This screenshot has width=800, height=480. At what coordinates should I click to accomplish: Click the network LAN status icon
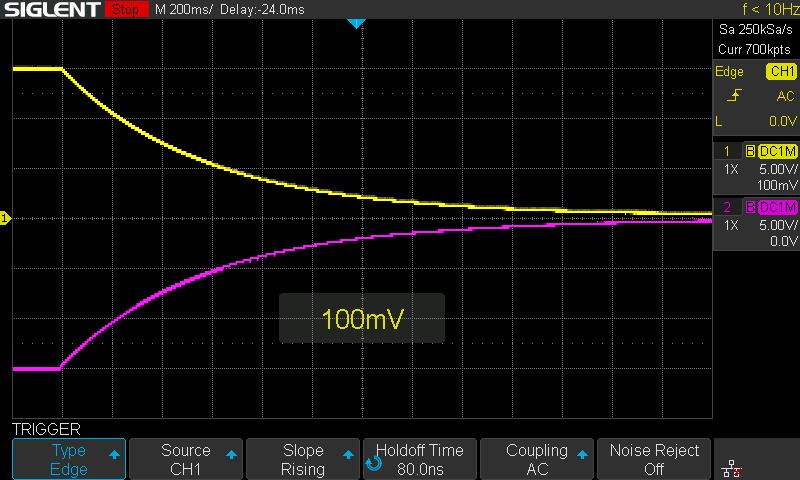731,468
